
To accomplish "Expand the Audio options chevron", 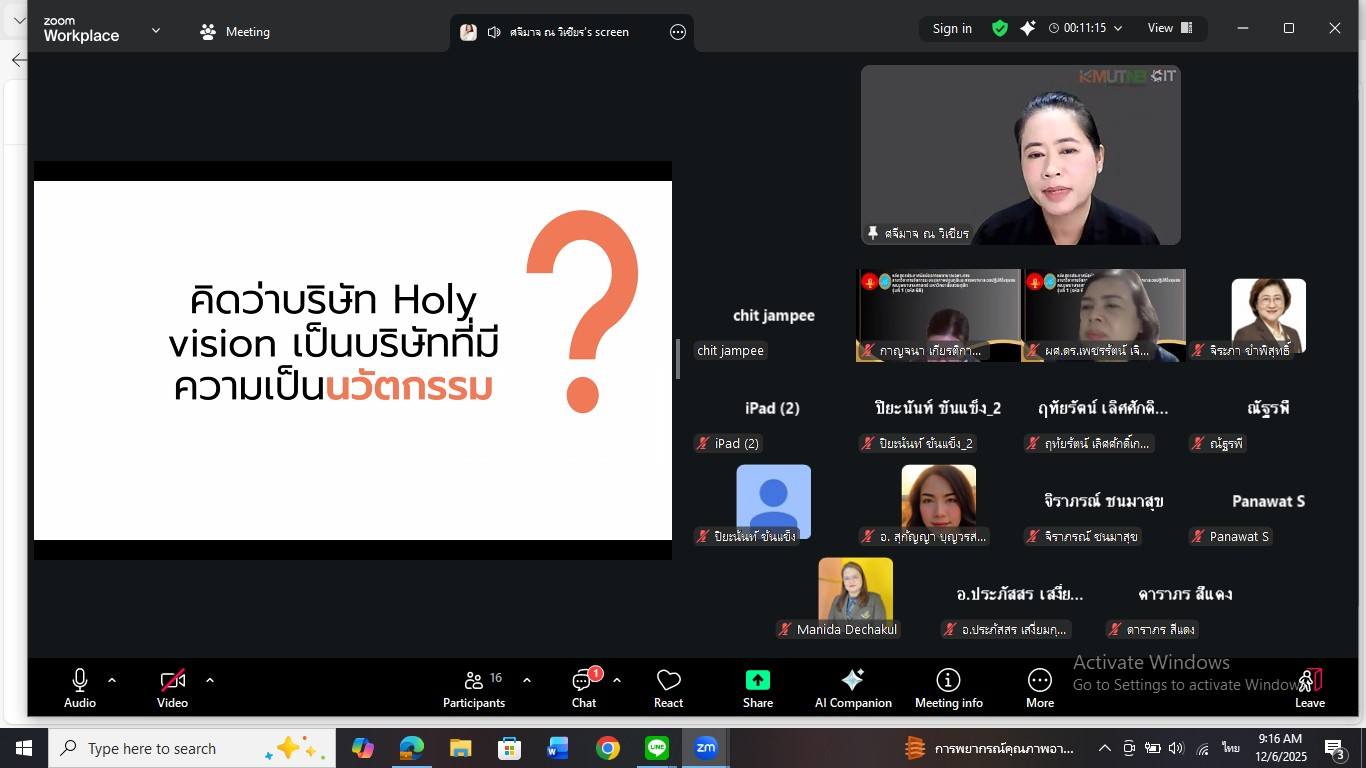I will [111, 680].
